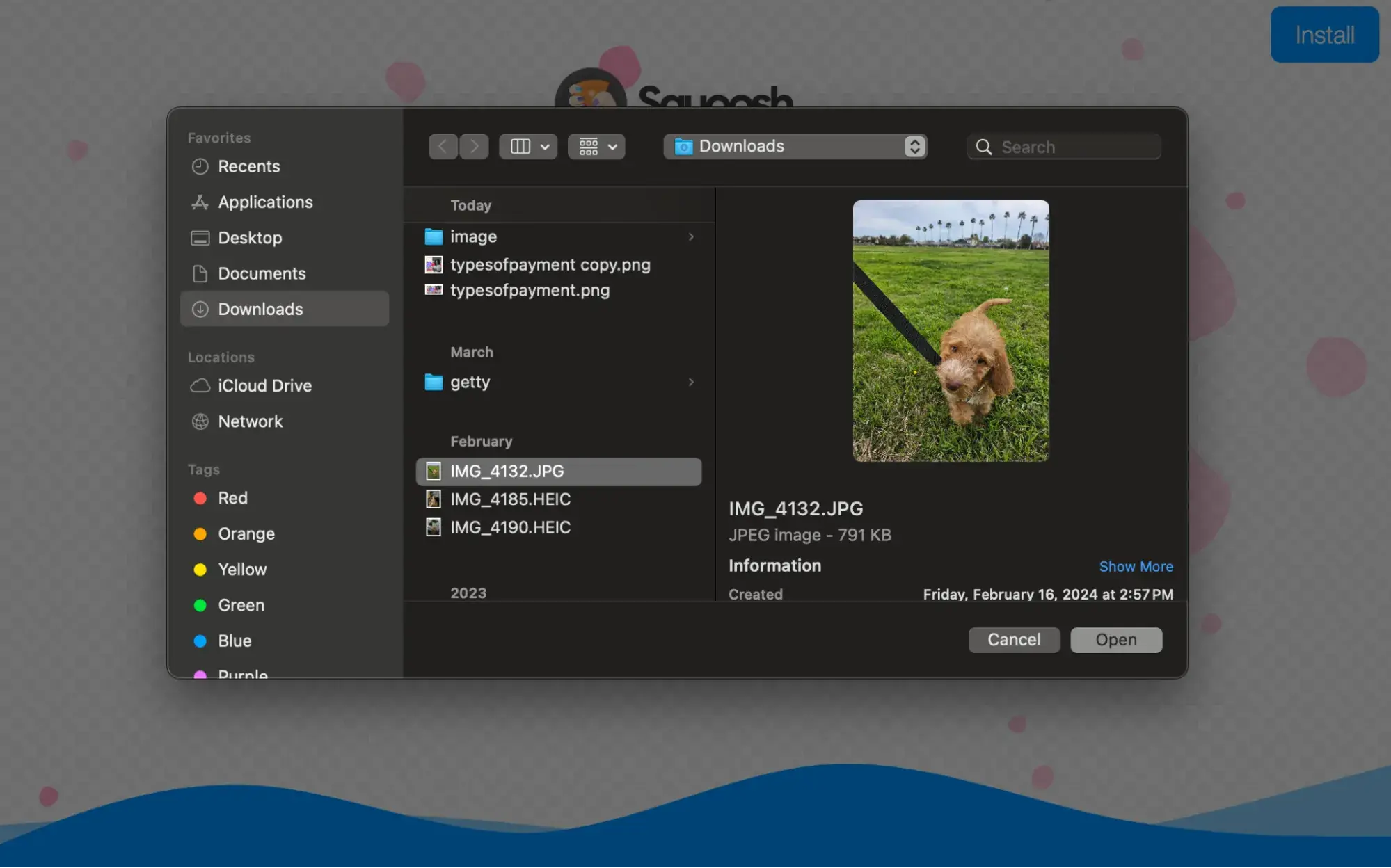Image resolution: width=1391 pixels, height=868 pixels.
Task: Open iCloud Drive location
Action: tap(284, 385)
